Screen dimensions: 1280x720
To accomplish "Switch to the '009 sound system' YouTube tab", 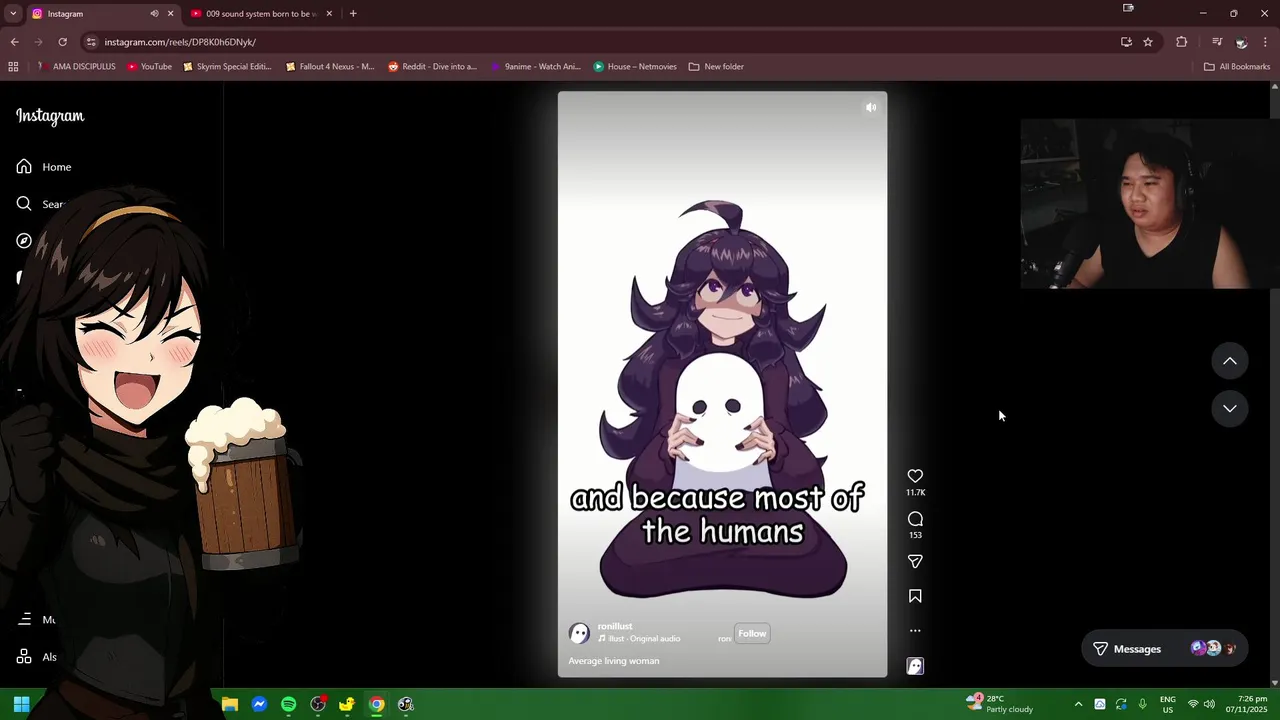I will click(260, 14).
